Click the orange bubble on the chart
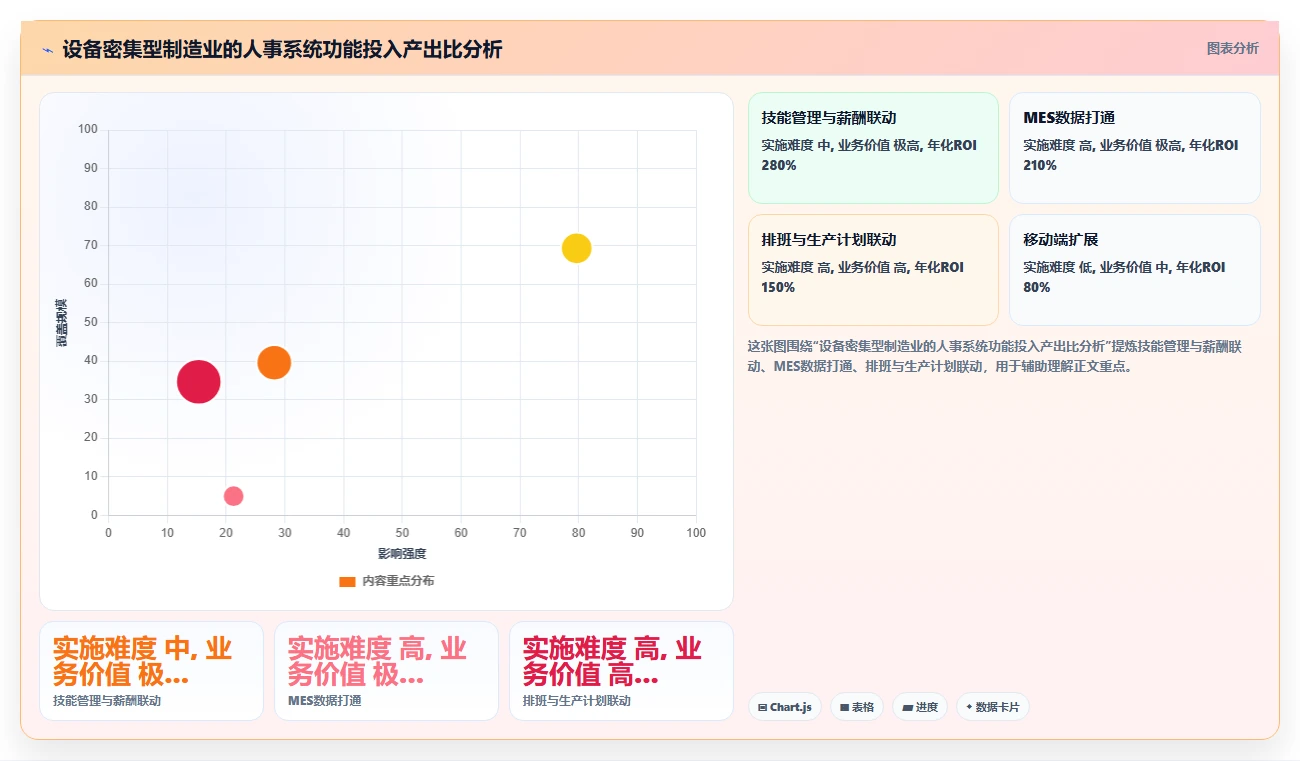1300x761 pixels. coord(274,362)
